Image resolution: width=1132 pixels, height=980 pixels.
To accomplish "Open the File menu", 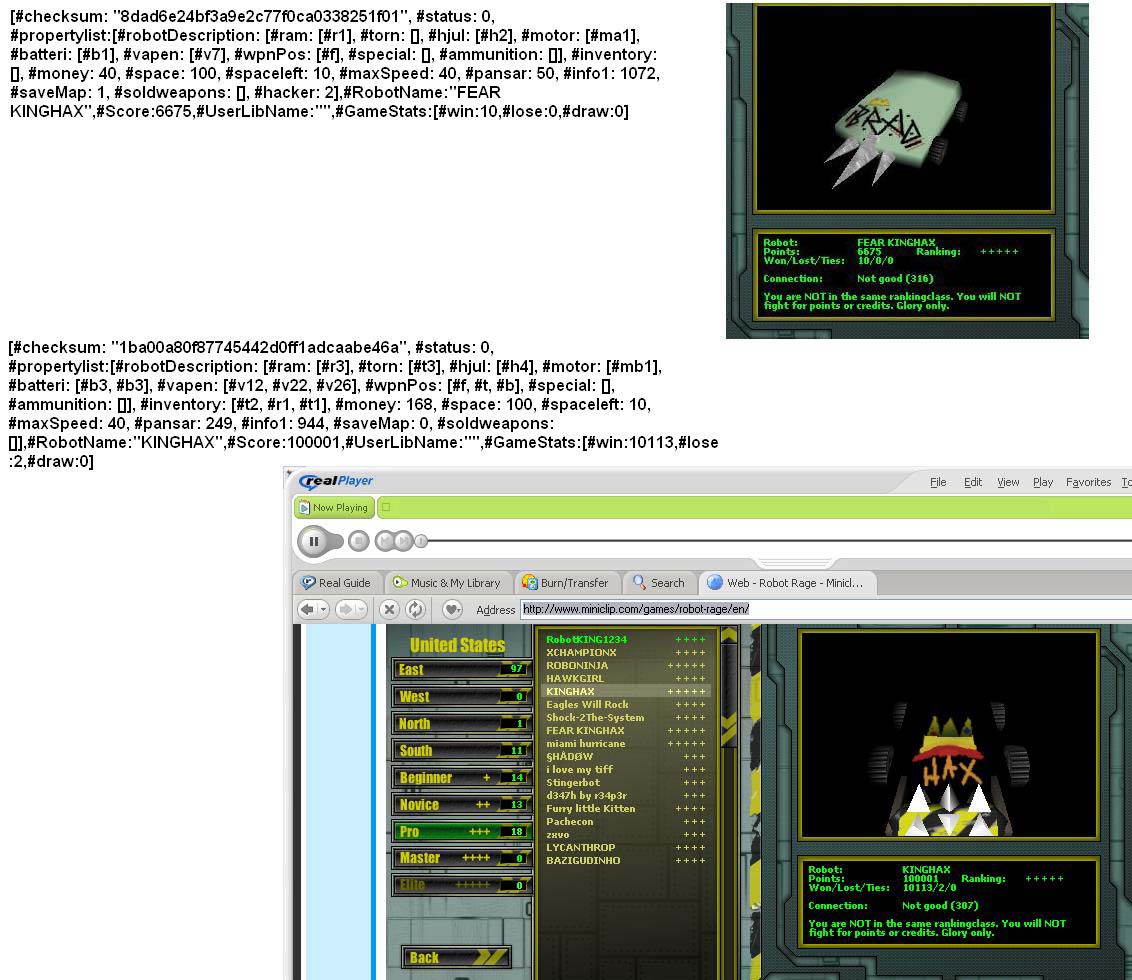I will pos(938,482).
